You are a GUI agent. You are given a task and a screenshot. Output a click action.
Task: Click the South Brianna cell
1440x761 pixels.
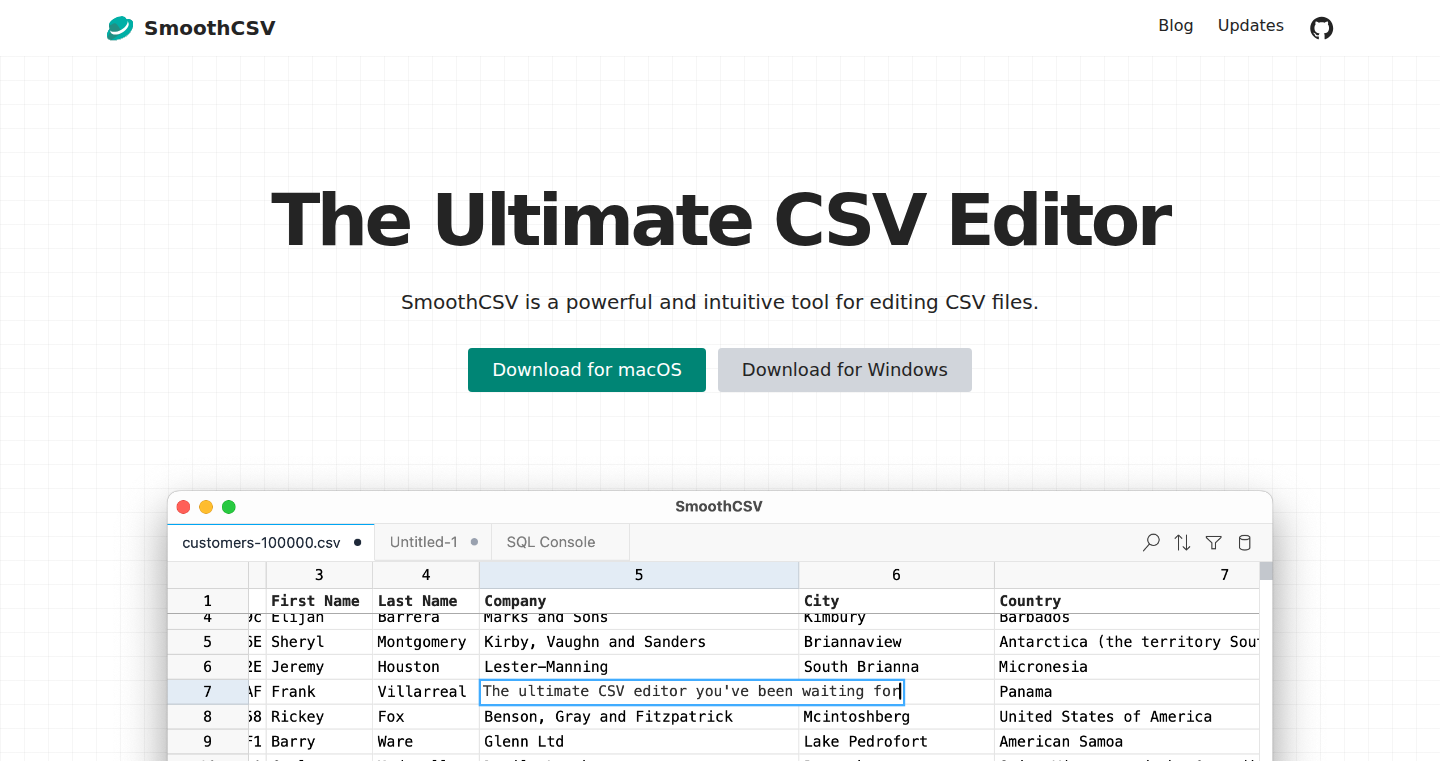tap(896, 667)
